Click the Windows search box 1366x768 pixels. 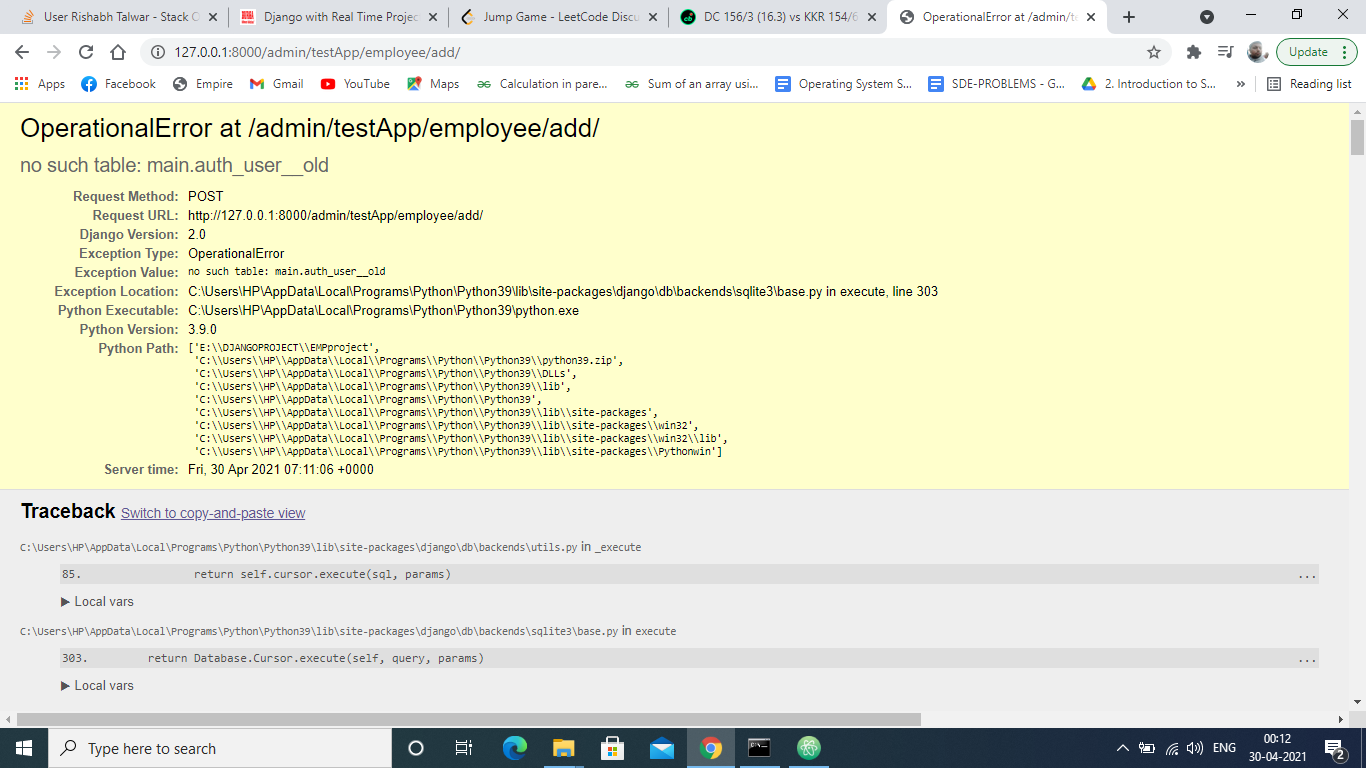pyautogui.click(x=220, y=748)
